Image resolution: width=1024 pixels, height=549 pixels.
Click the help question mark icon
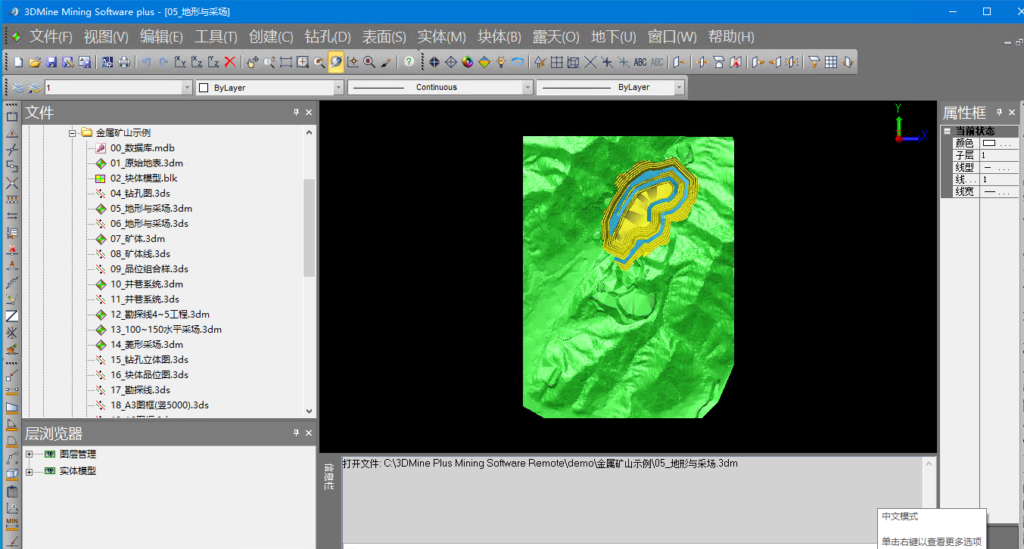coord(409,62)
